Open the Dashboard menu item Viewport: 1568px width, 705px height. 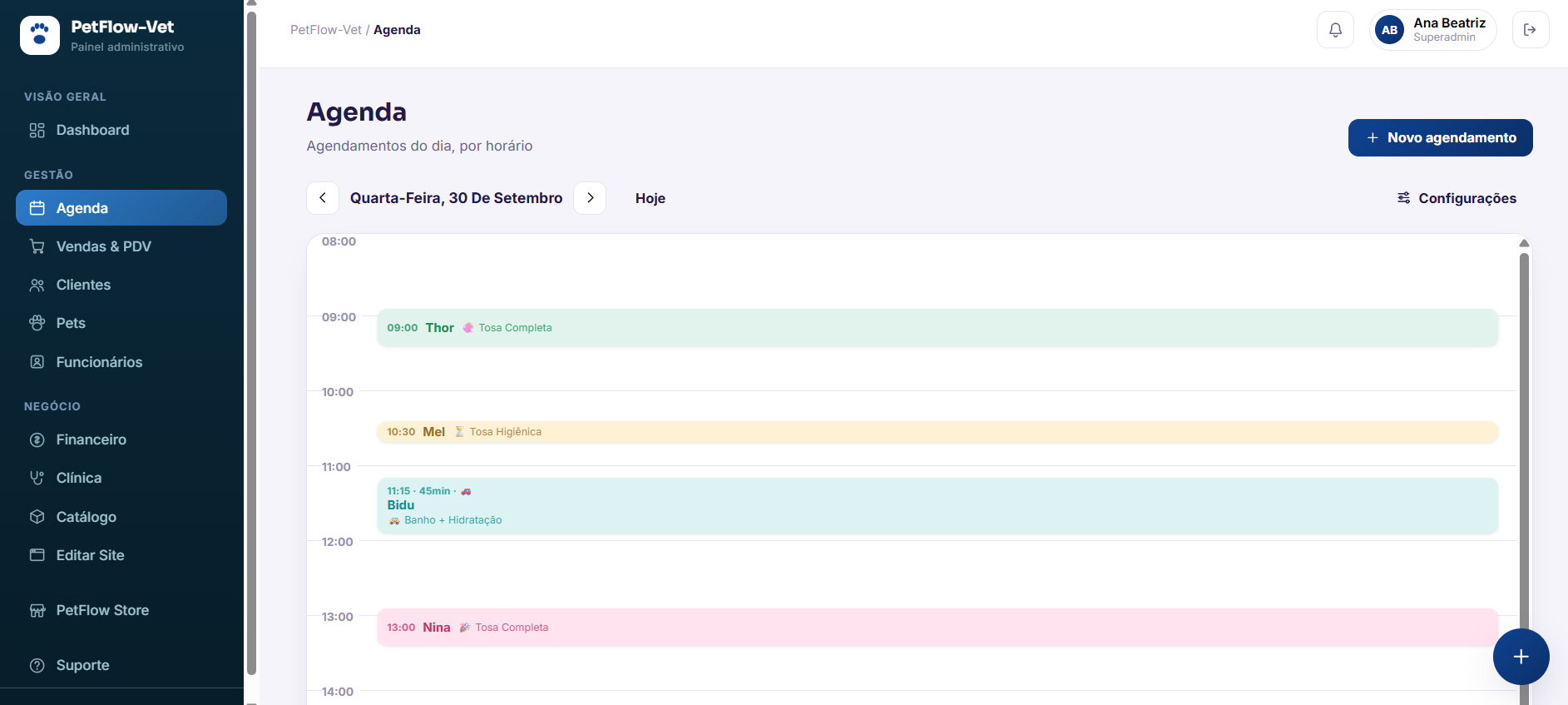click(x=121, y=130)
